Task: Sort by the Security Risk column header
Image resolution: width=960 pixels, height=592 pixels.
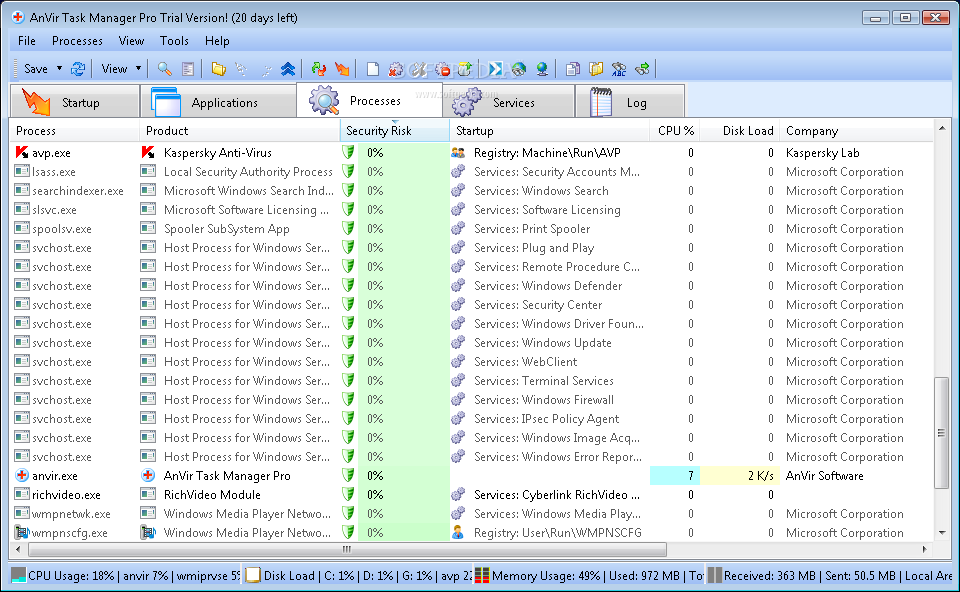Action: [395, 130]
